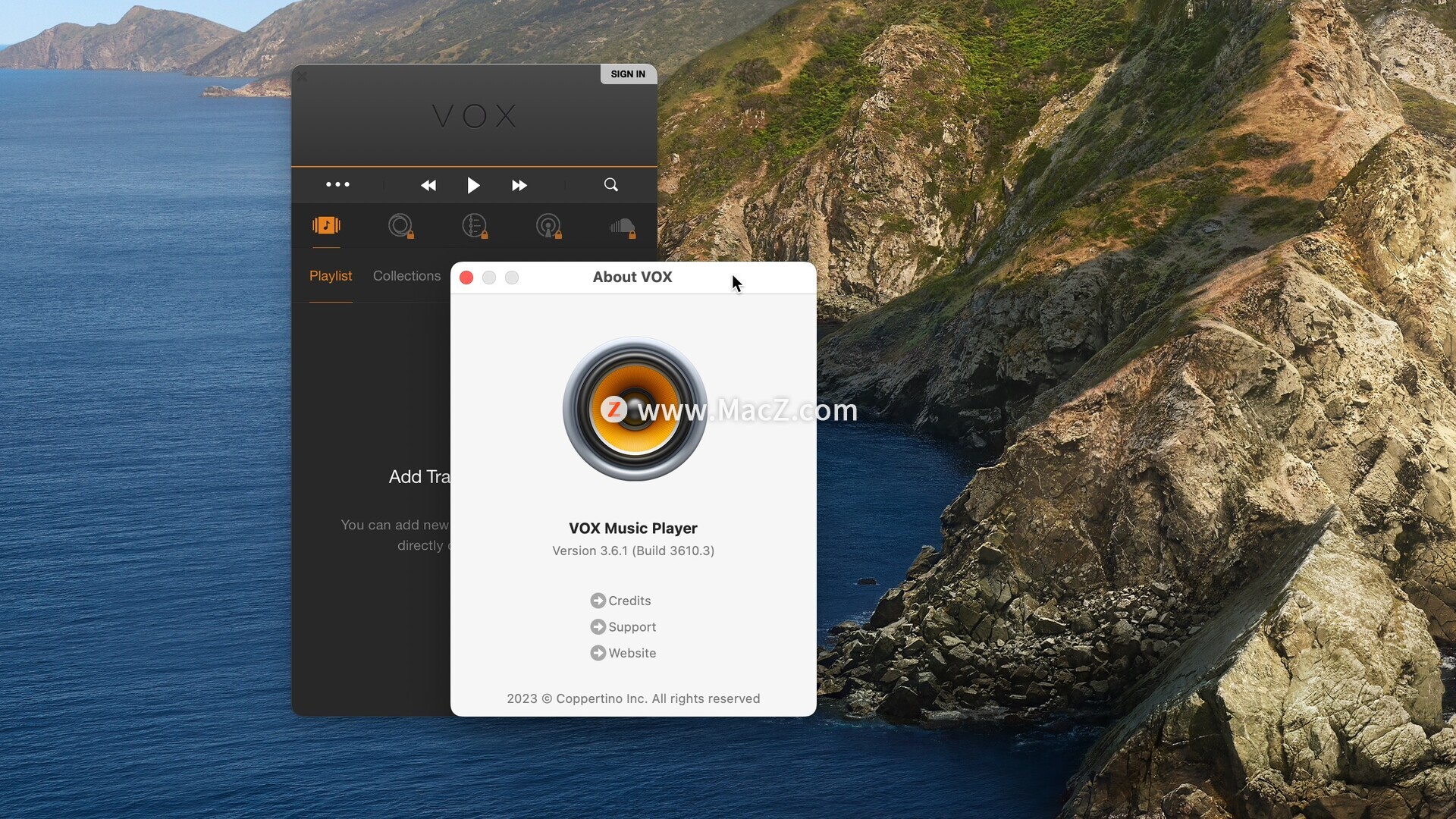Image resolution: width=1456 pixels, height=819 pixels.
Task: Open the locked radio/podcast source icon
Action: (548, 226)
